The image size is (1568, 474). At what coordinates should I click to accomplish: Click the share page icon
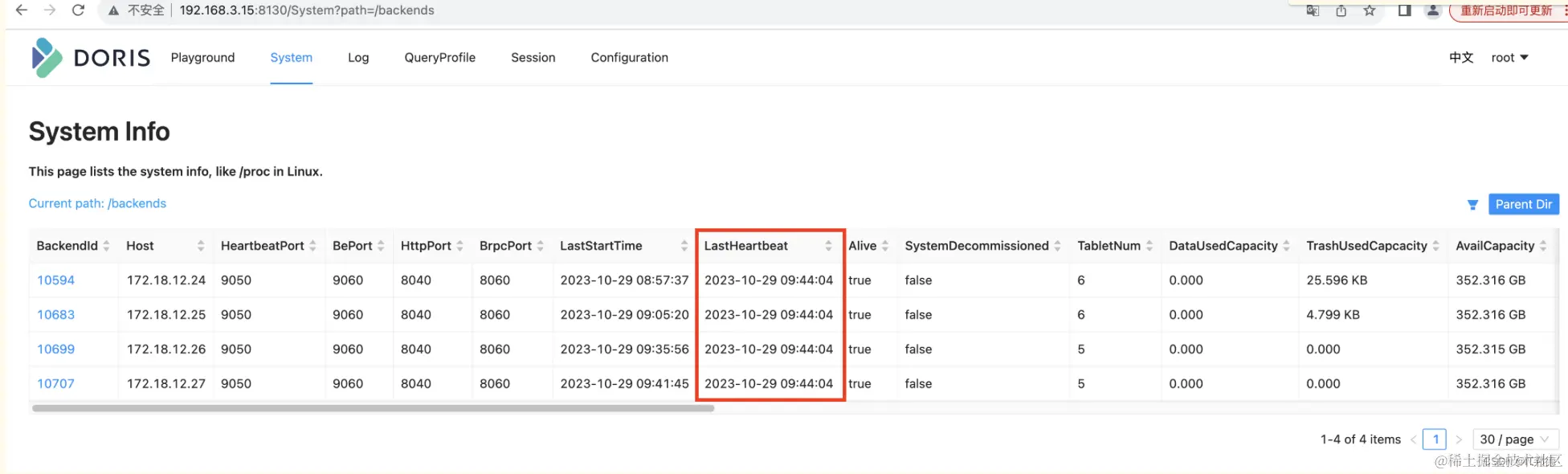[1341, 10]
